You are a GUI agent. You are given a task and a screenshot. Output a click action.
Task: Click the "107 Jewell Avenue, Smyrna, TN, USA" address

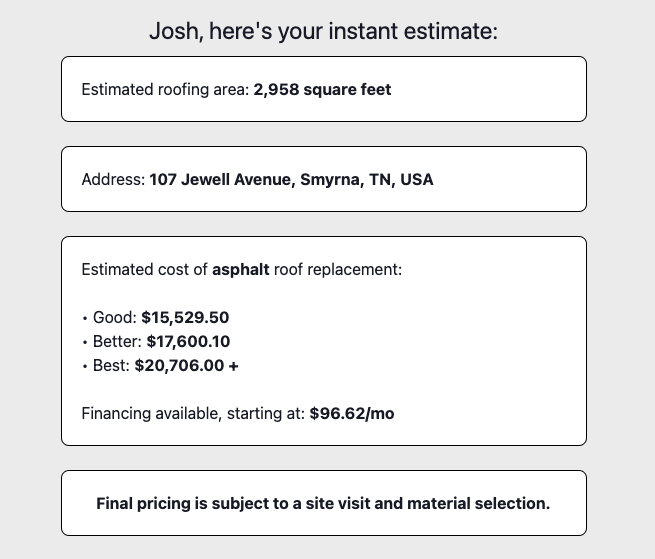[x=291, y=180]
